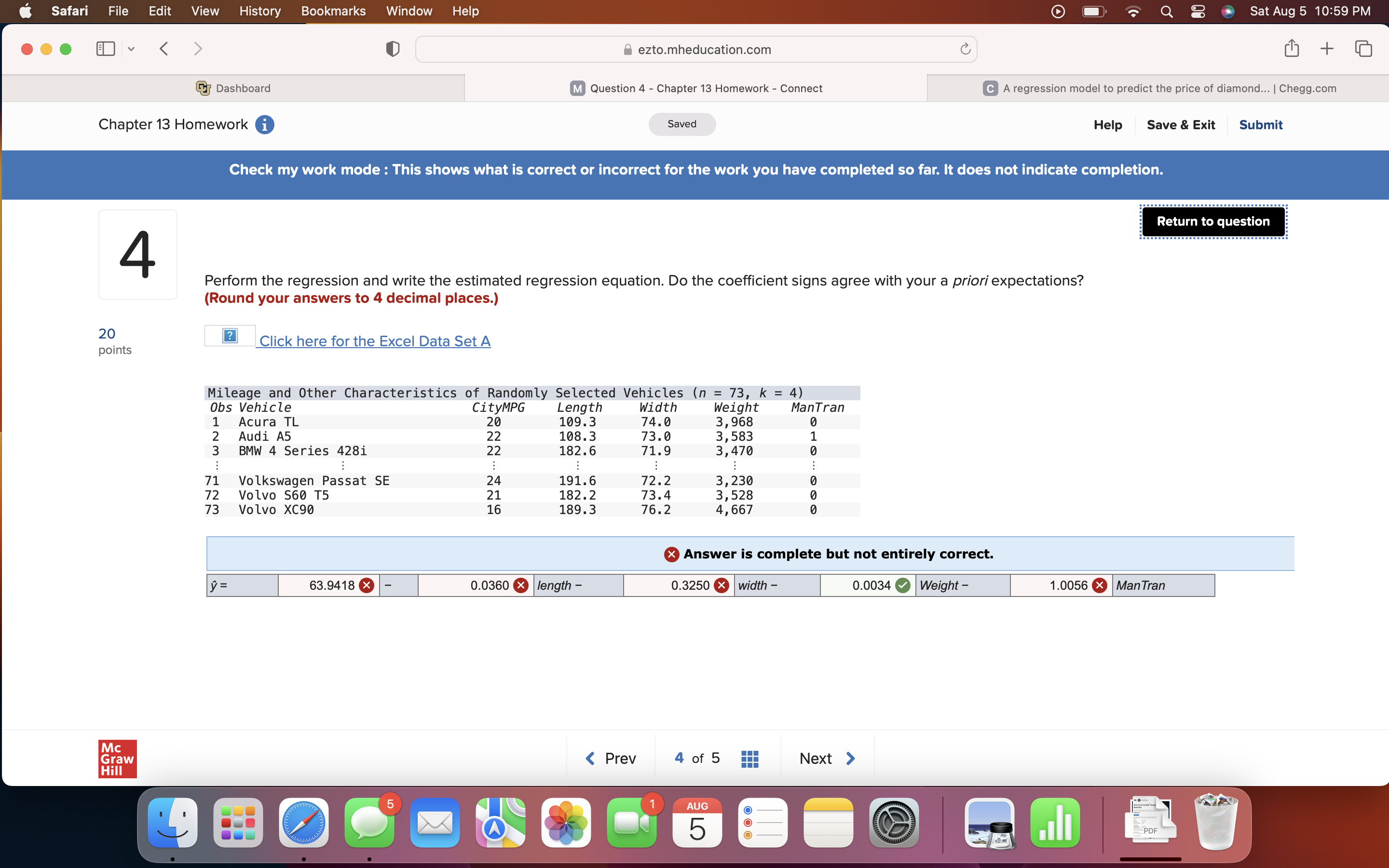Screen dimensions: 1389x868
Task: Click the Excel help icon before the data set link
Action: [x=229, y=336]
